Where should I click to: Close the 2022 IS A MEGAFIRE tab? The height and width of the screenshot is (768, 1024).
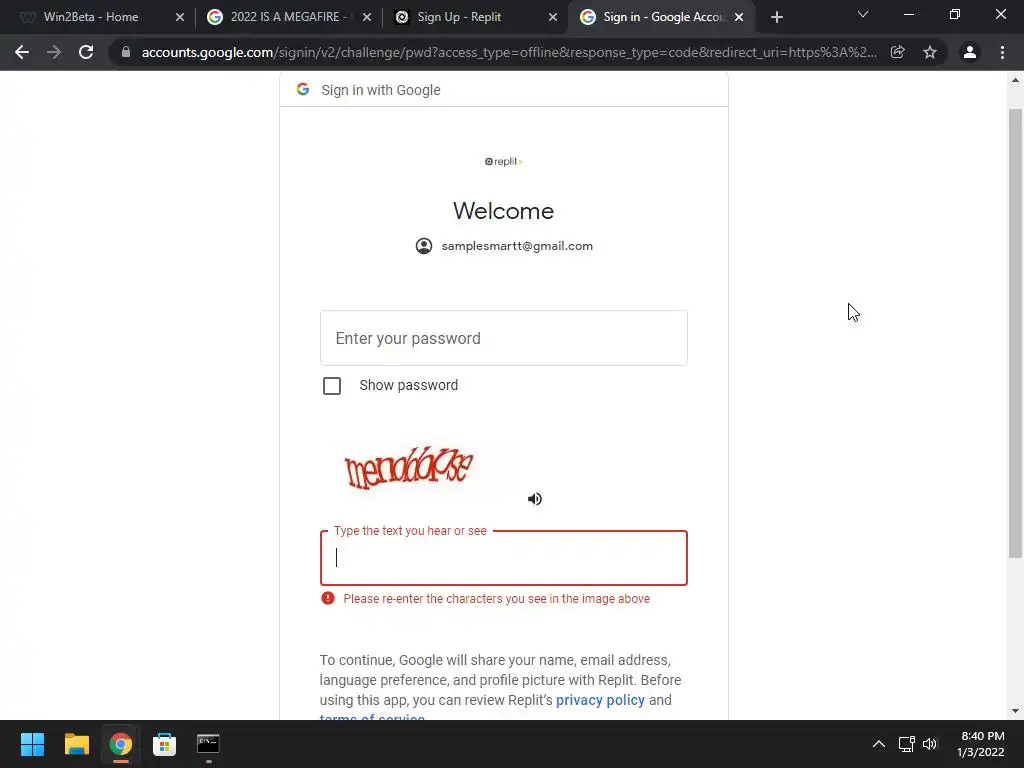coord(367,17)
